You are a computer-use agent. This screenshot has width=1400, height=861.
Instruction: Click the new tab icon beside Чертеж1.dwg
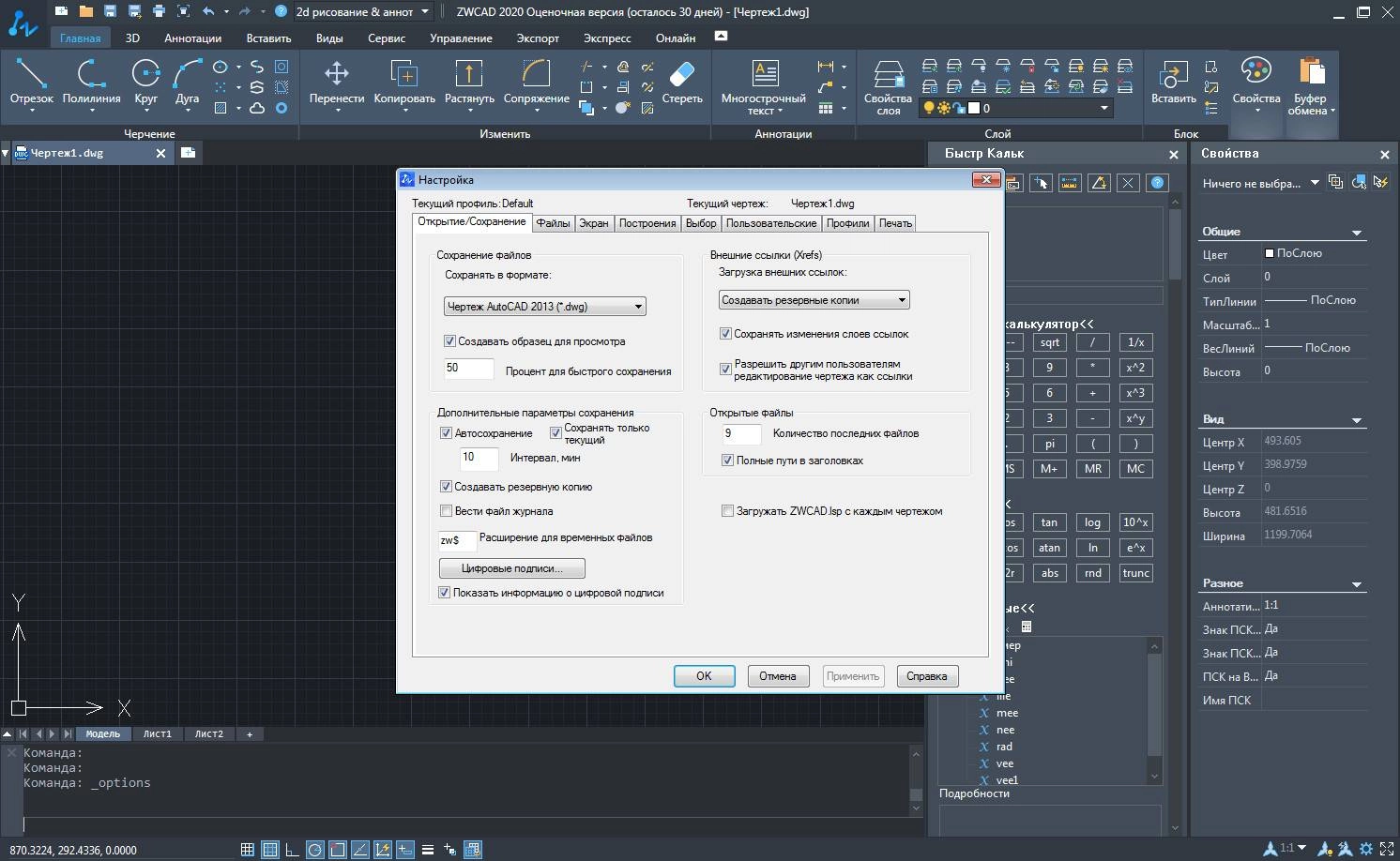click(x=188, y=153)
